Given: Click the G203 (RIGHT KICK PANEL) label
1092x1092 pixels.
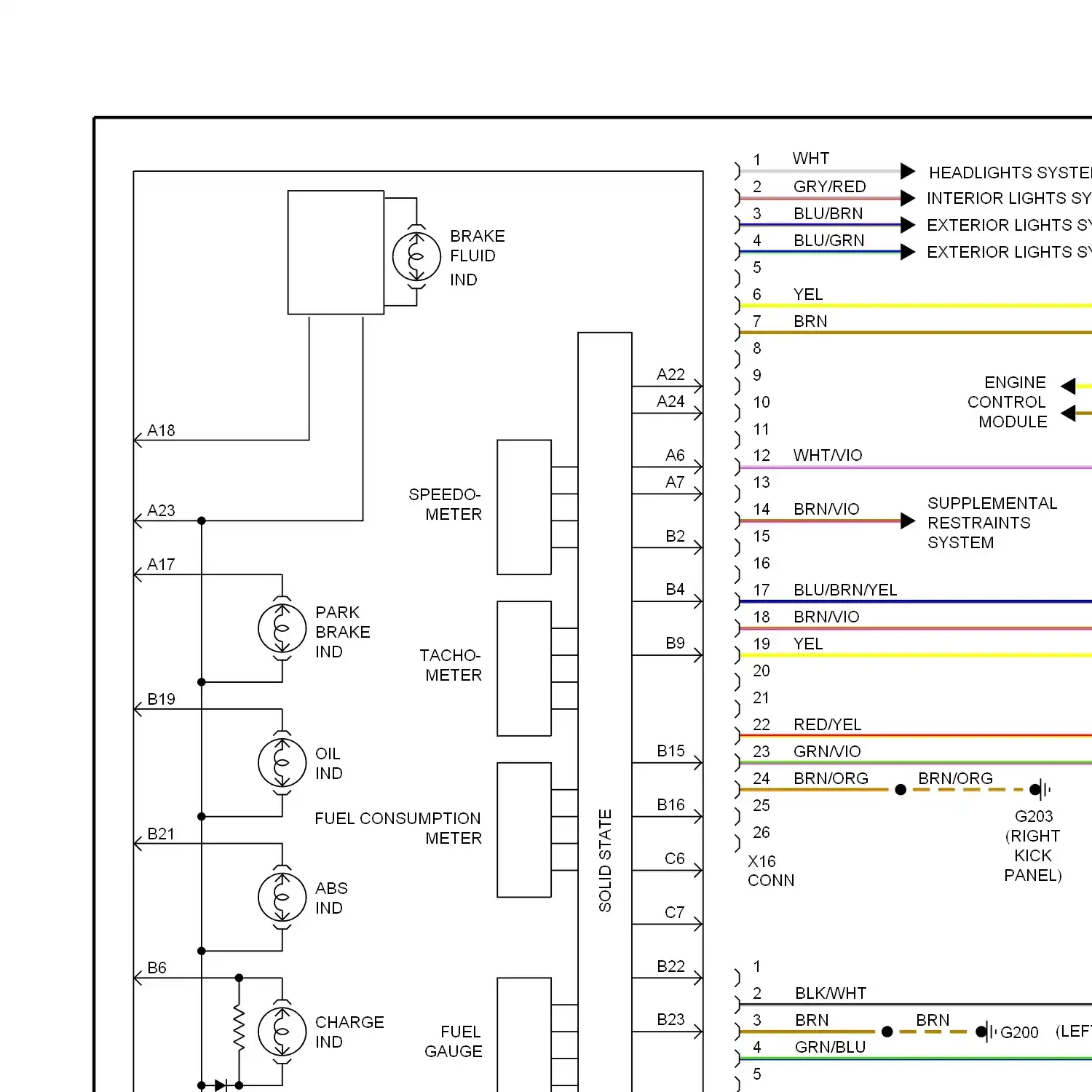Looking at the screenshot, I should (1033, 845).
